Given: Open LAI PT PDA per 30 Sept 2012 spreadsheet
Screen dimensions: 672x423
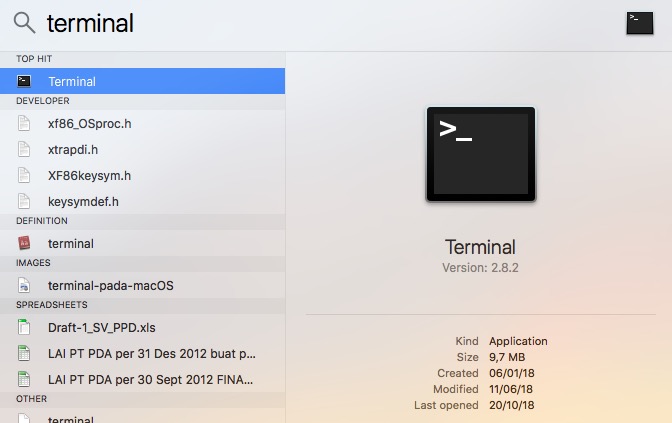Looking at the screenshot, I should coord(150,379).
